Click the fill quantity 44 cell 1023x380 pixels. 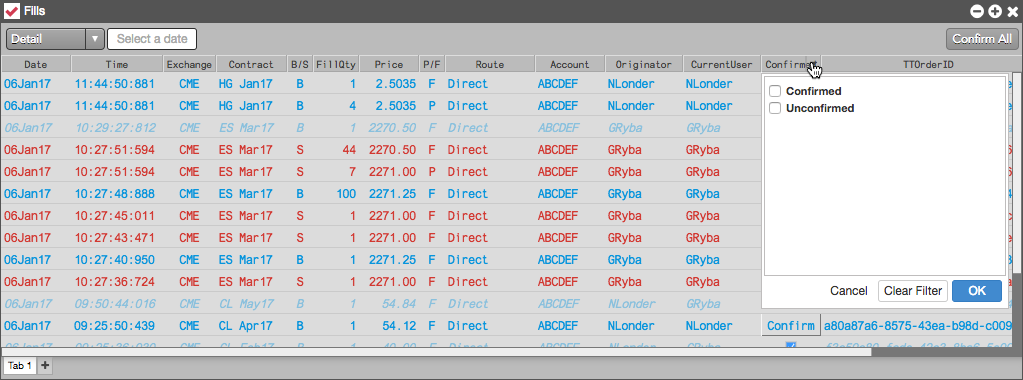click(348, 150)
